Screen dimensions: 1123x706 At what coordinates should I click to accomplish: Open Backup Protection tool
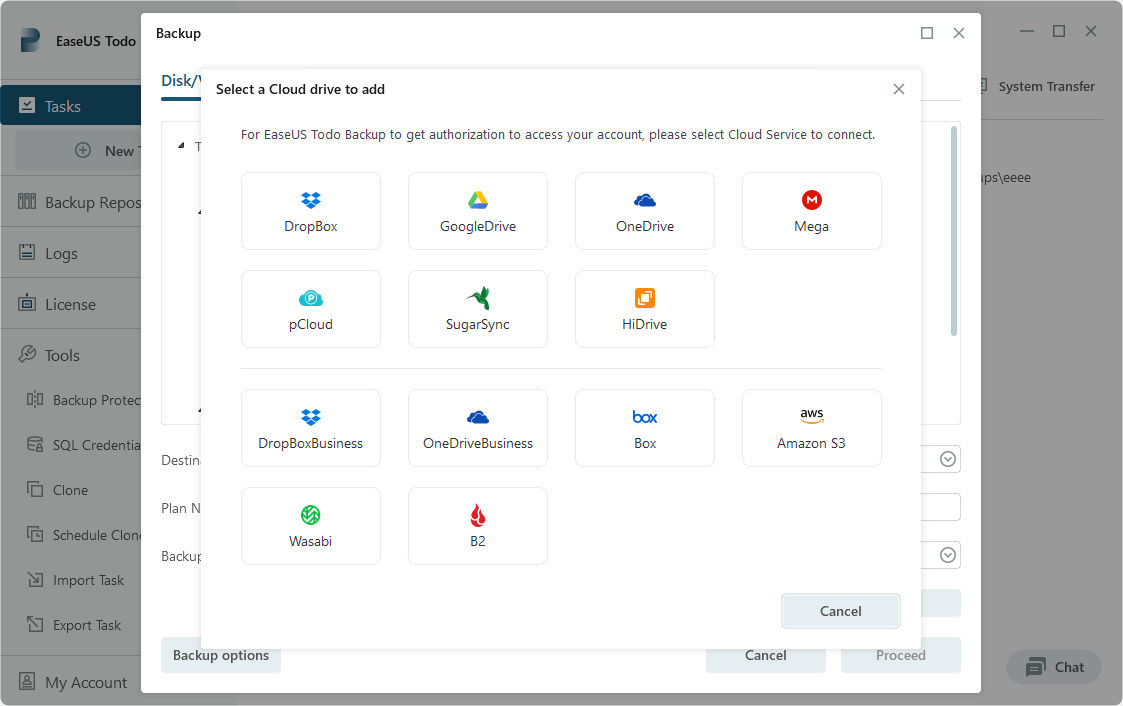[83, 400]
